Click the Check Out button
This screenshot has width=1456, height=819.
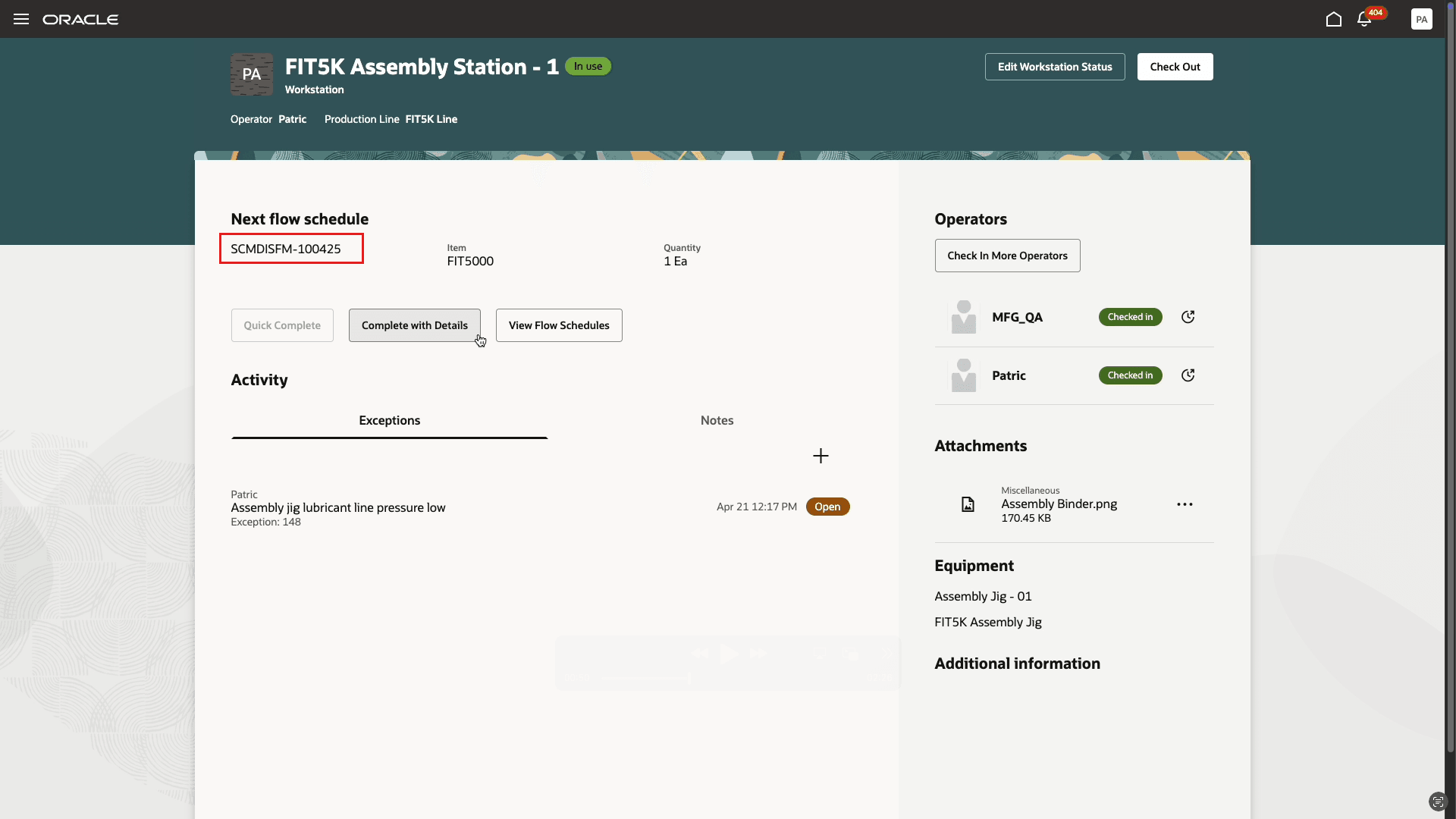[x=1174, y=66]
